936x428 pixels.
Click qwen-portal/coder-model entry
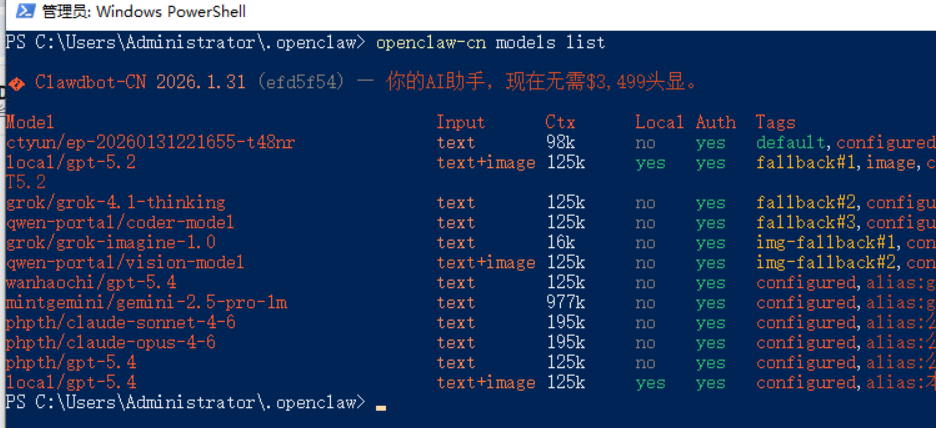(x=120, y=223)
